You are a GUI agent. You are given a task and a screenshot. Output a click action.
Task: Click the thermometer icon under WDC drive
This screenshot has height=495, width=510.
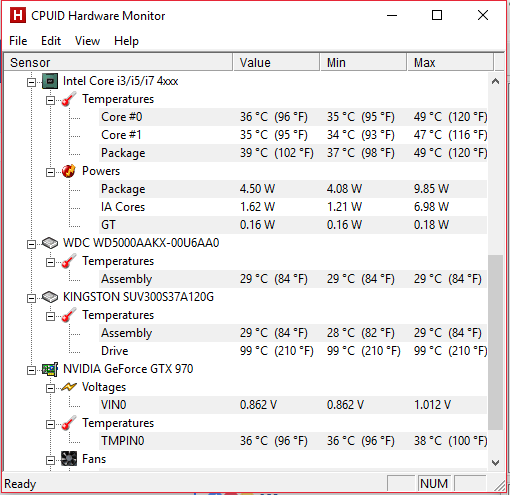[x=69, y=261]
